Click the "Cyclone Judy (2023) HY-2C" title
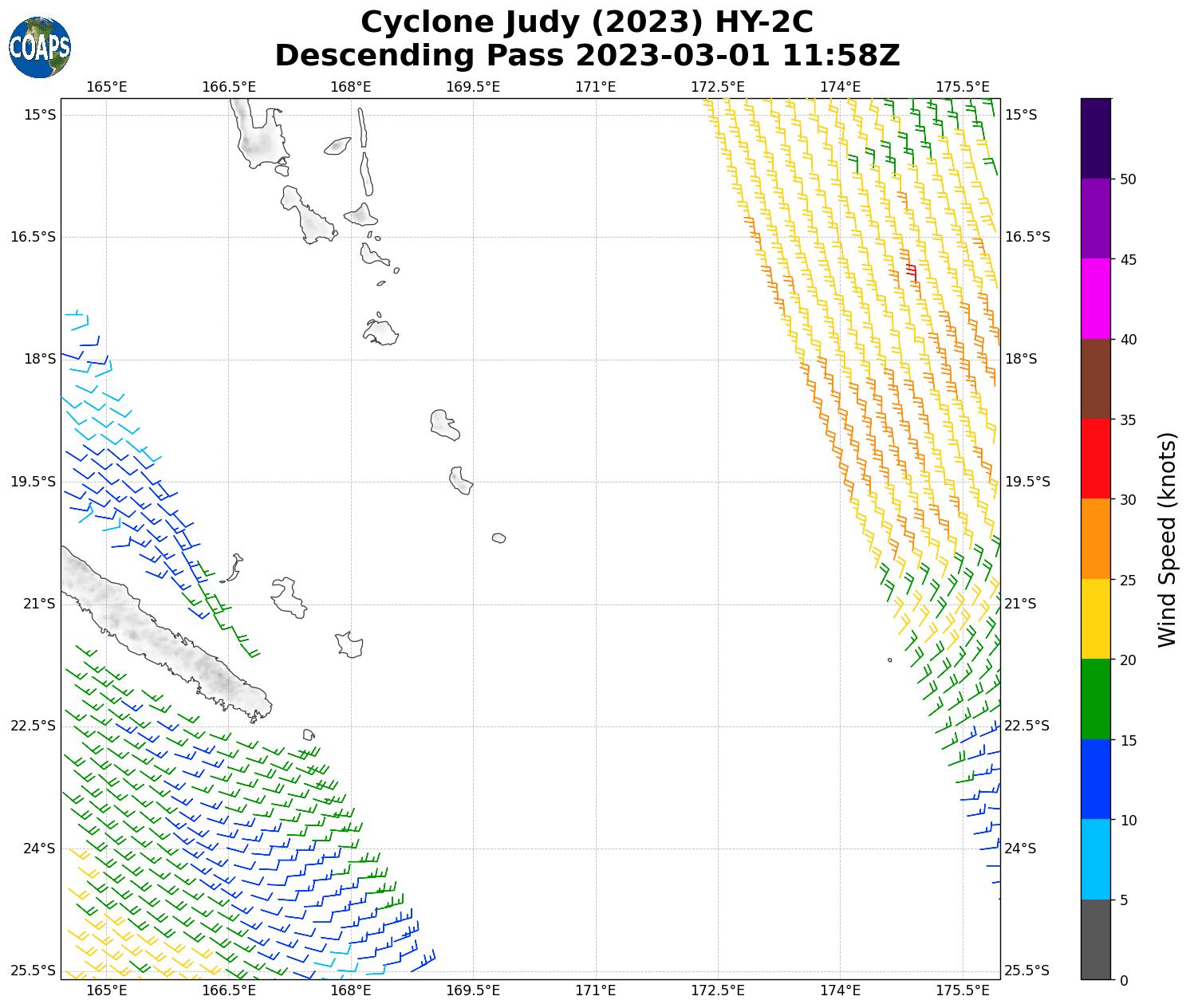 [x=587, y=22]
